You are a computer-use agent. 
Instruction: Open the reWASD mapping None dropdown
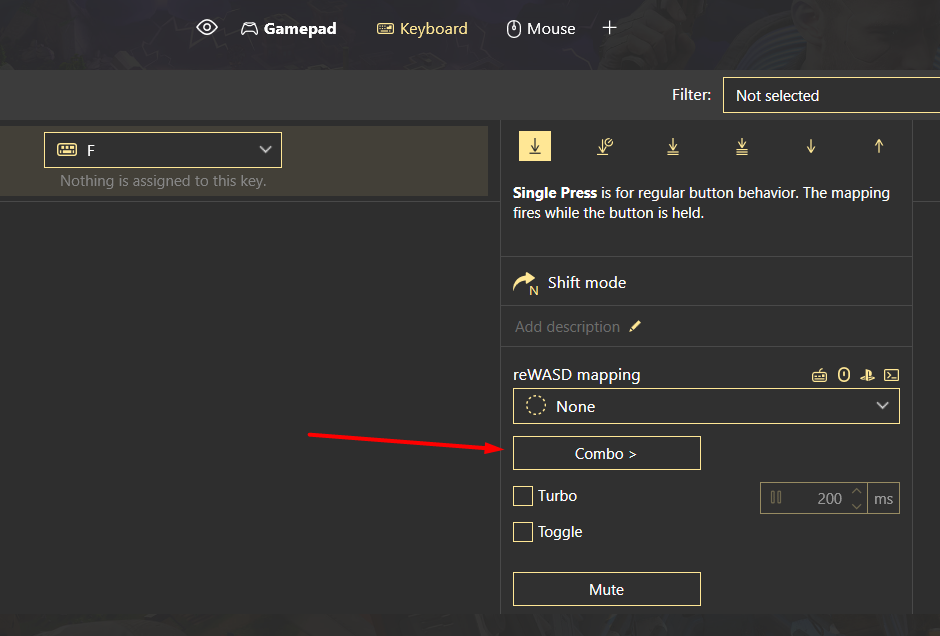(706, 406)
